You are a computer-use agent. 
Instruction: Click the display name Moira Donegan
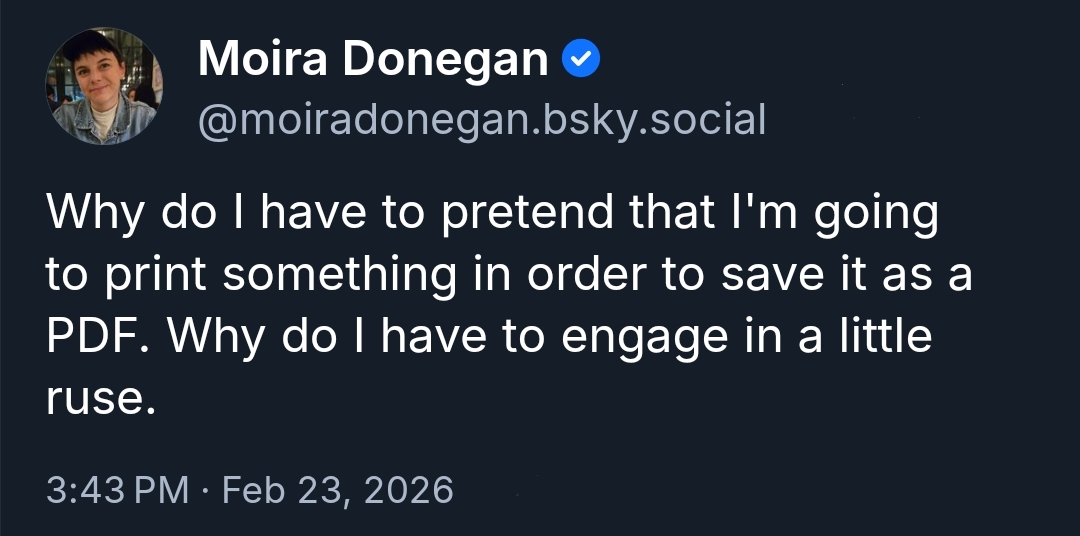point(373,61)
